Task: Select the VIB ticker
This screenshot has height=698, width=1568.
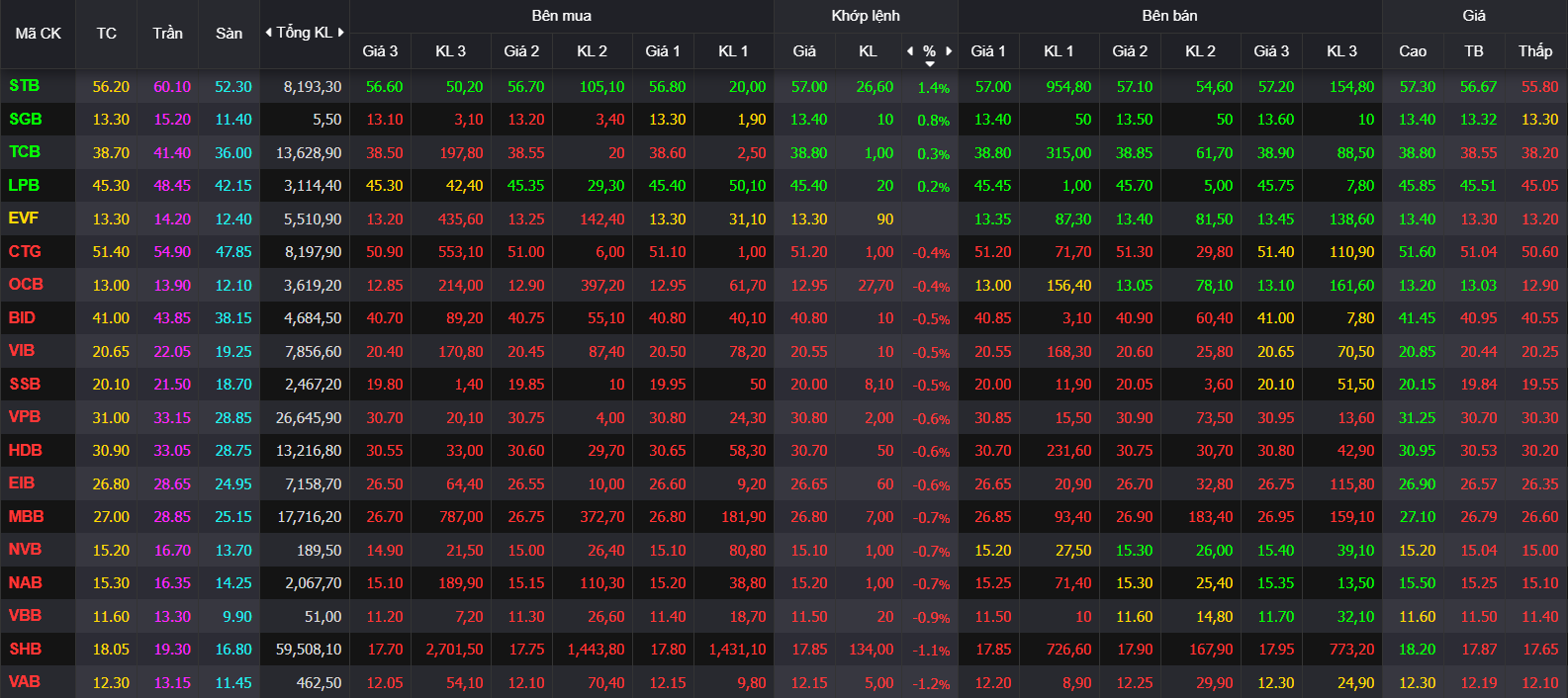Action: pos(22,351)
